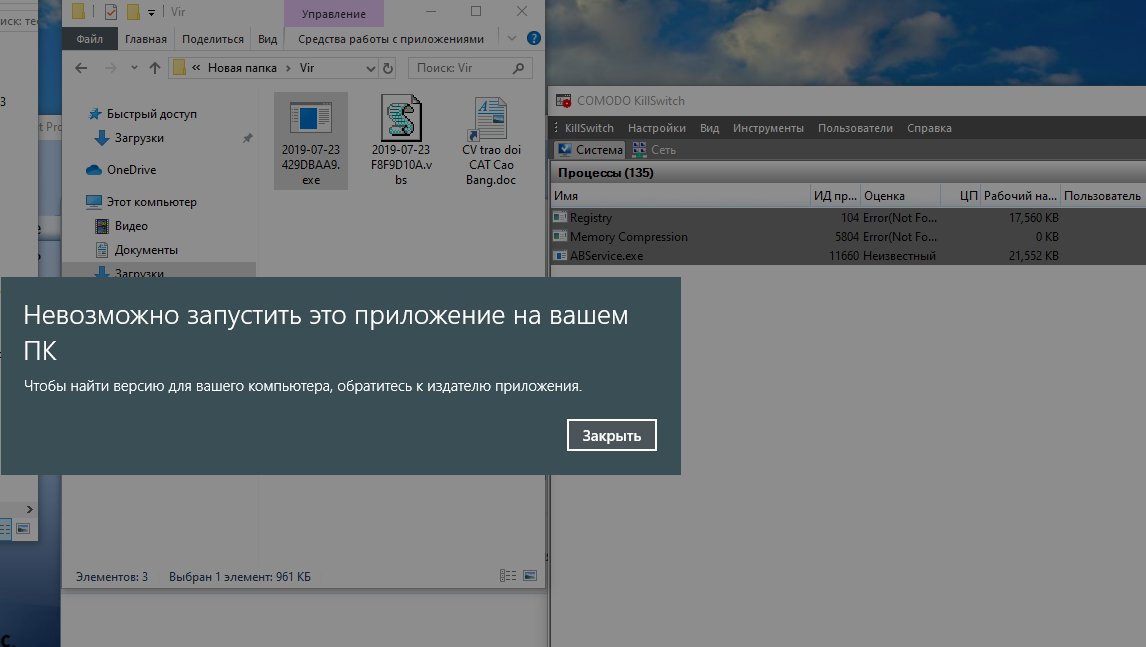Select CV trao doi CAT Cao Bang.doc shortcut
The width and height of the screenshot is (1146, 647).
(491, 141)
